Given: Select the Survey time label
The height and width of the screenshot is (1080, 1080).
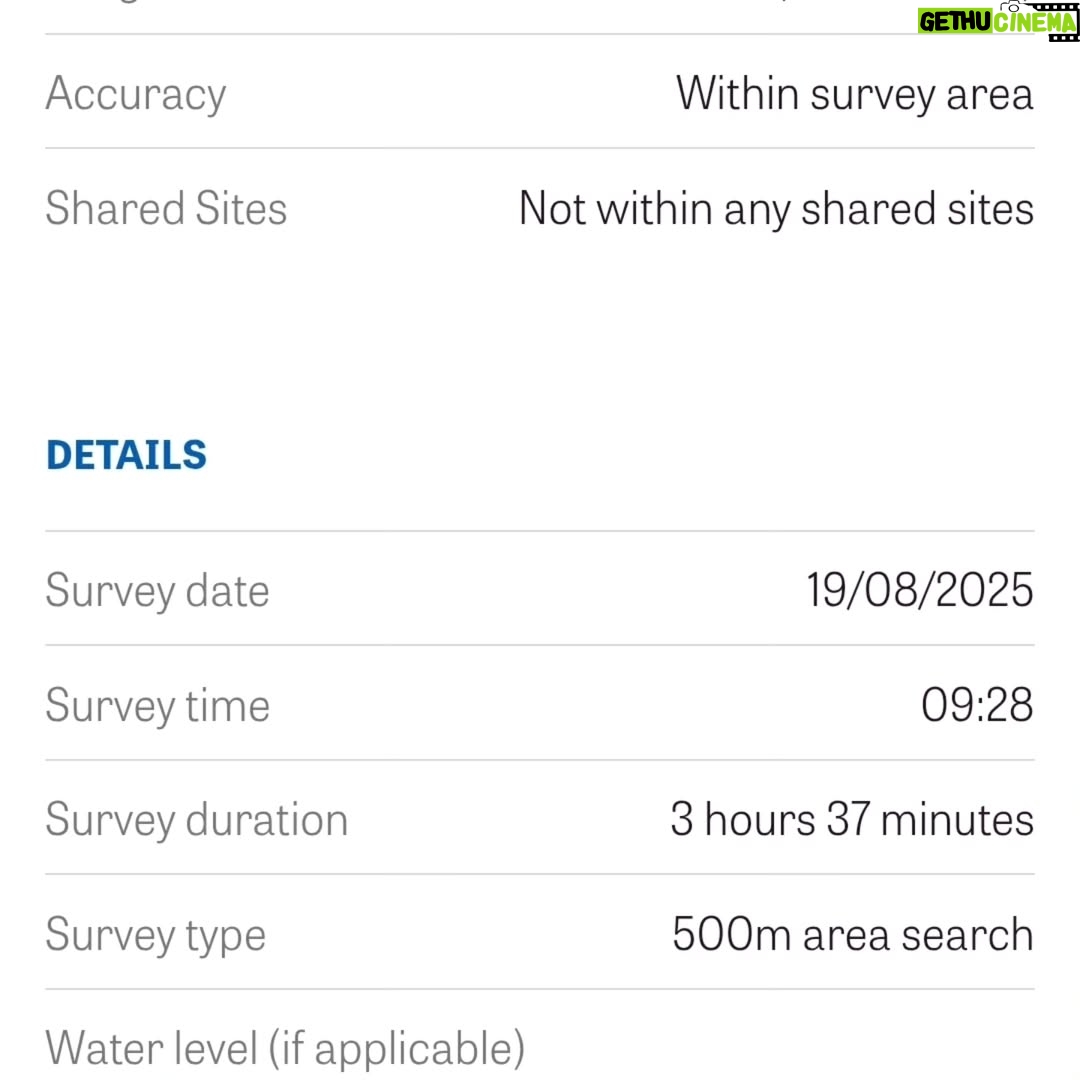Looking at the screenshot, I should click(x=157, y=705).
